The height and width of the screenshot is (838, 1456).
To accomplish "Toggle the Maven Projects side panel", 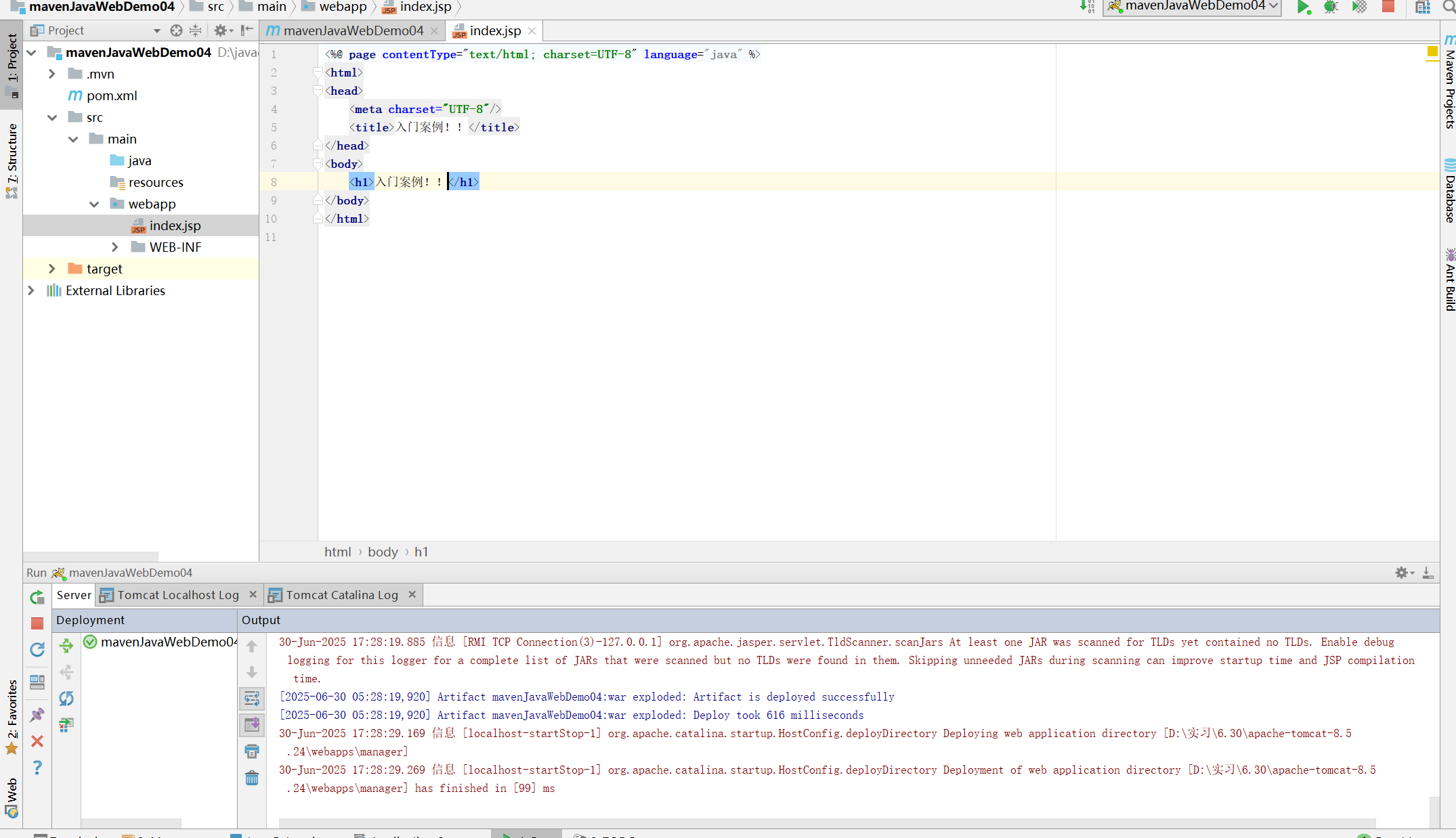I will [x=1449, y=81].
